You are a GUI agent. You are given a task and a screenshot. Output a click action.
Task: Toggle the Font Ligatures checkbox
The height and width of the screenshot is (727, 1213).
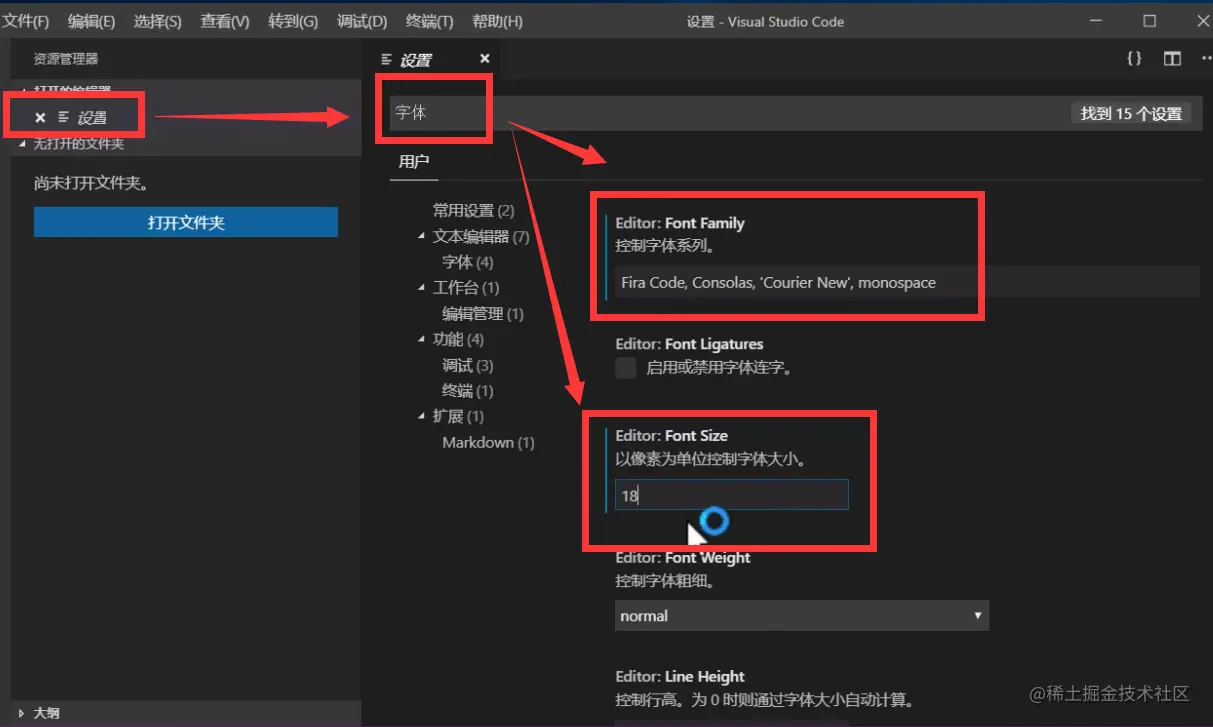[x=625, y=367]
